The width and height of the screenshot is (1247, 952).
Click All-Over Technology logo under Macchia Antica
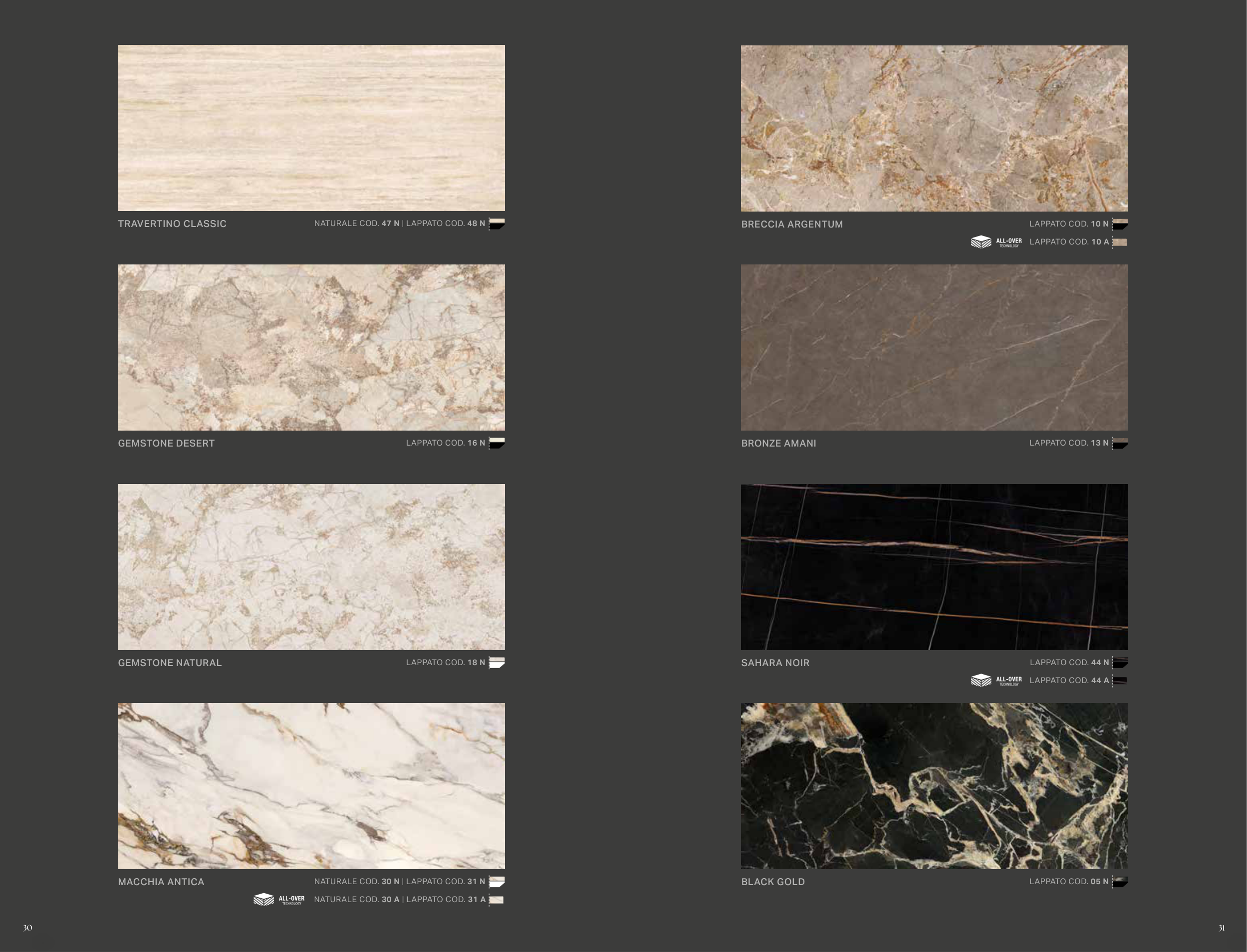tap(279, 899)
